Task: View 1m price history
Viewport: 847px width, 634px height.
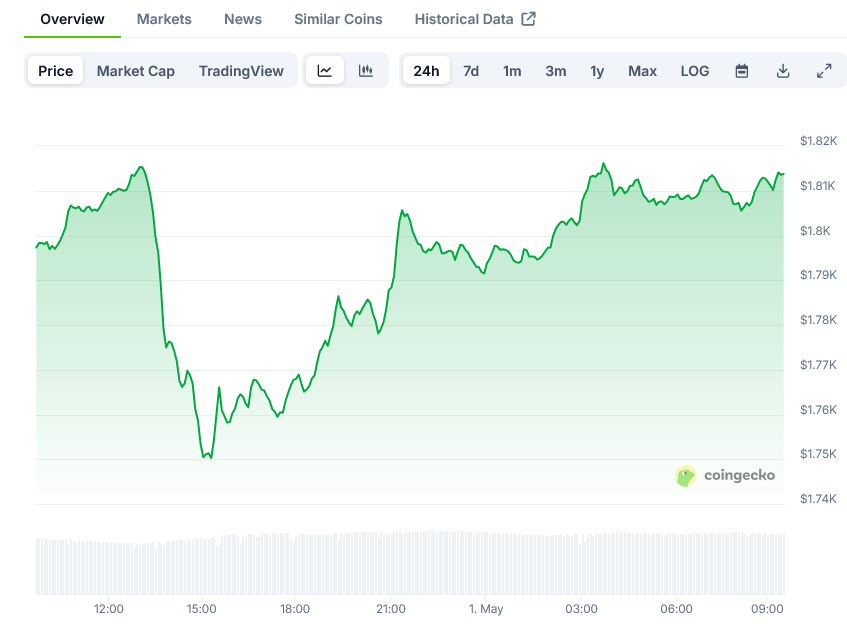Action: coord(512,70)
